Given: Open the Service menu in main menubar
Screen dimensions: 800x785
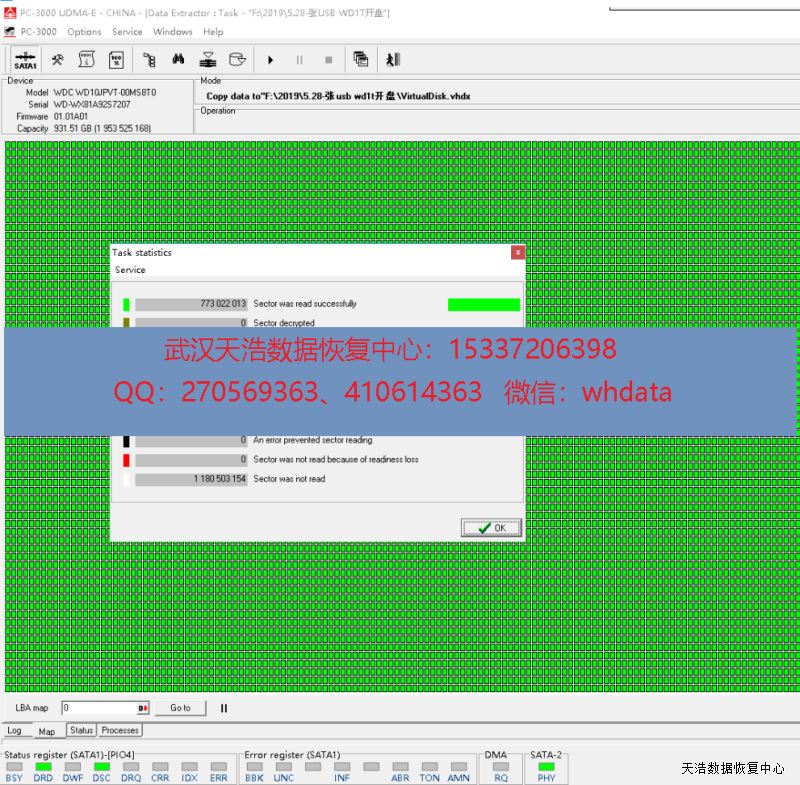Looking at the screenshot, I should tap(127, 32).
